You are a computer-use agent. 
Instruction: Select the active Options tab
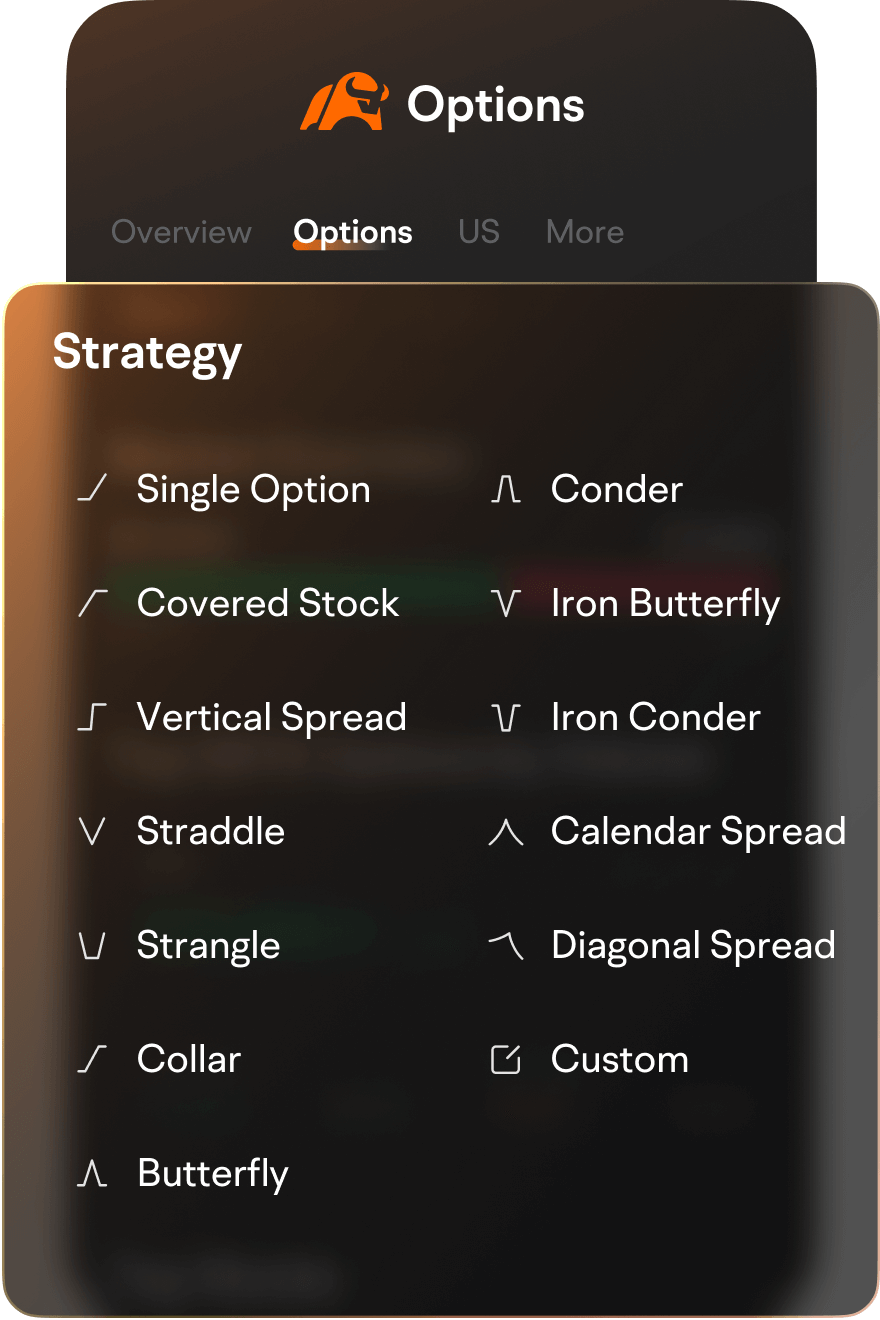[x=353, y=232]
